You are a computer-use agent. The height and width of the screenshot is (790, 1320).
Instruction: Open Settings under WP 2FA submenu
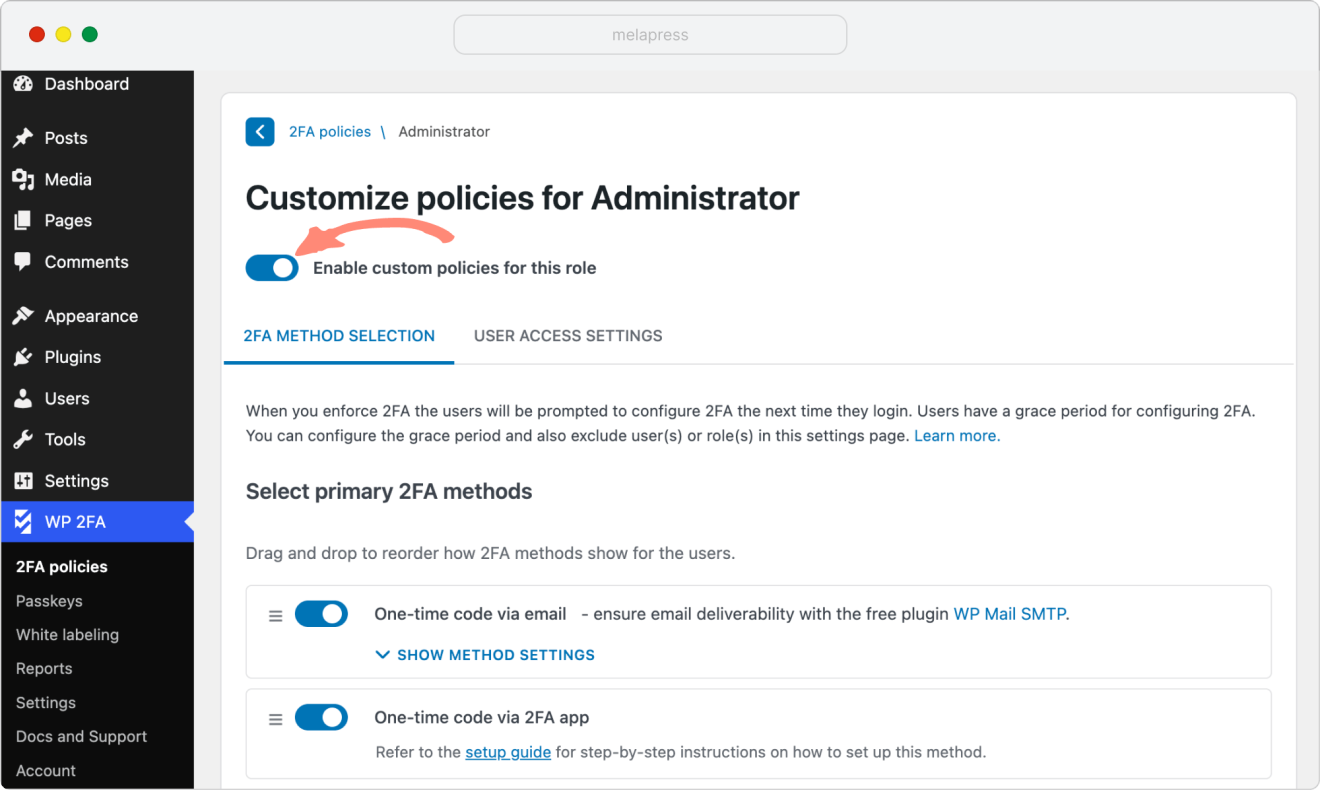(x=46, y=703)
